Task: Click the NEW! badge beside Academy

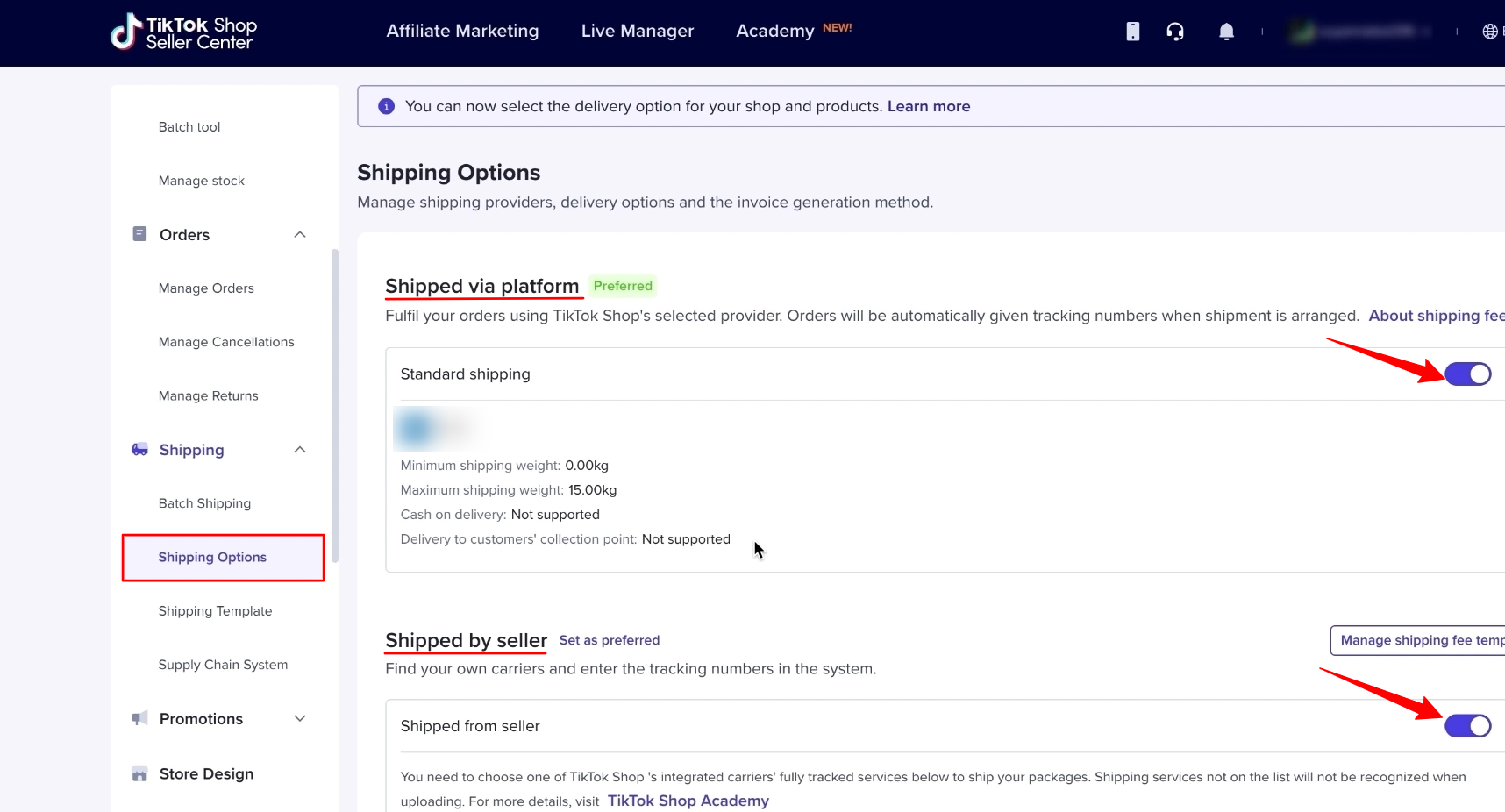Action: click(838, 28)
